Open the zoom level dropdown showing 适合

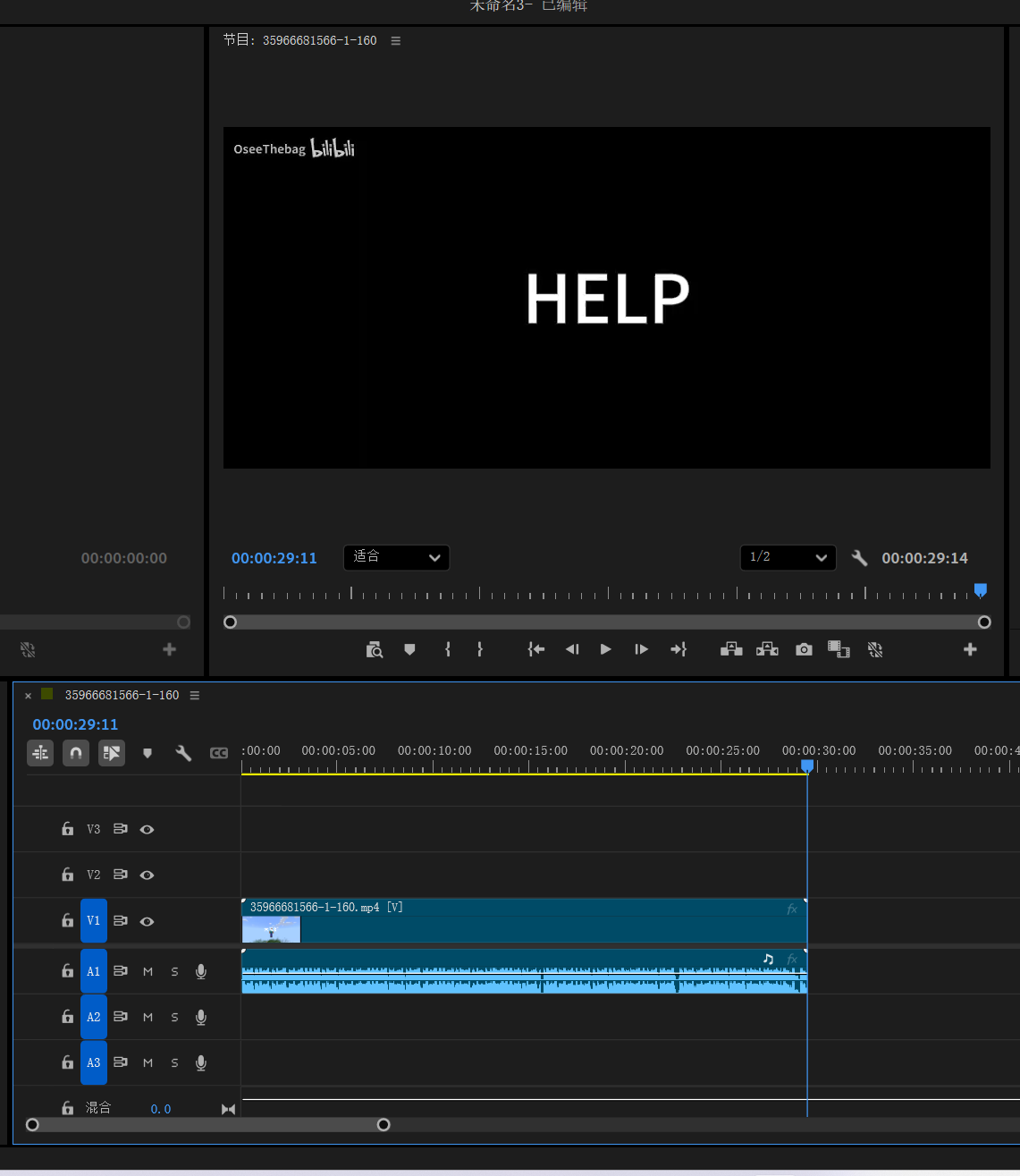(396, 557)
